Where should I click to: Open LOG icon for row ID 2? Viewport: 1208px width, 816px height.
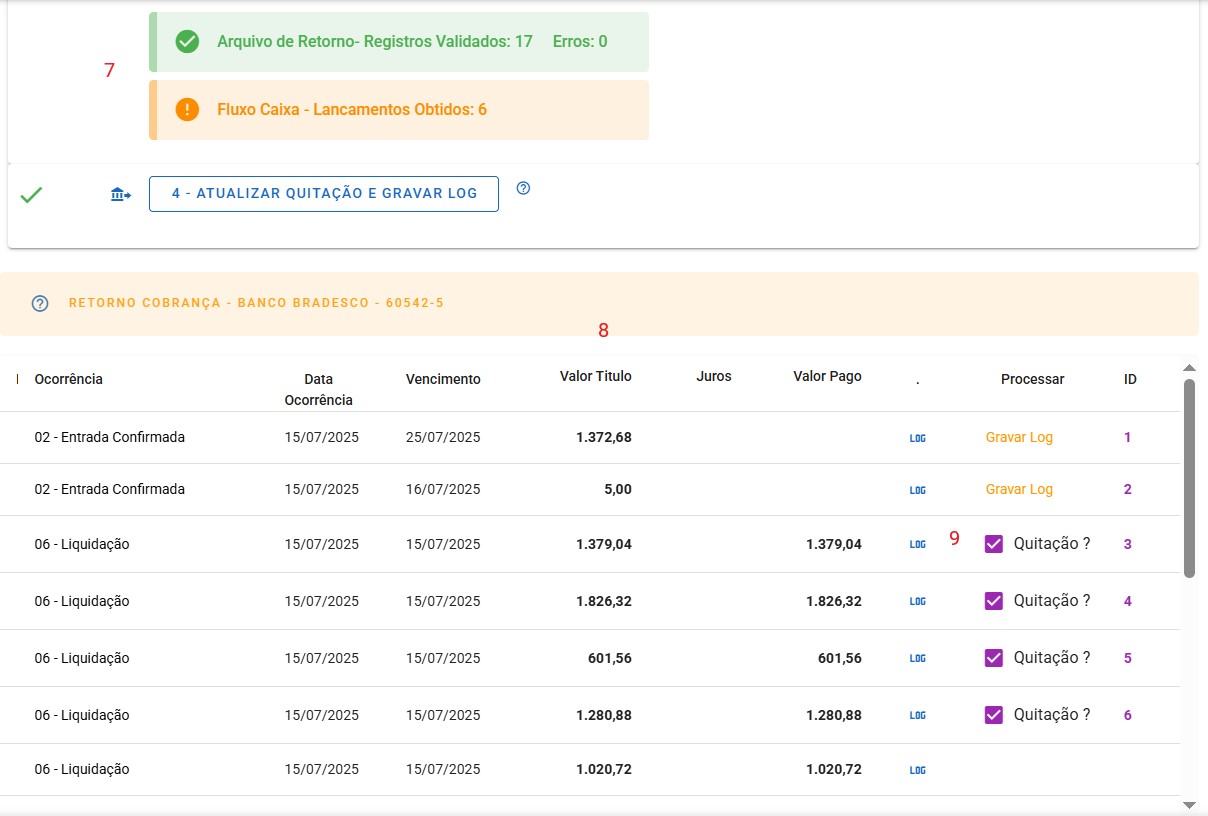coord(917,490)
